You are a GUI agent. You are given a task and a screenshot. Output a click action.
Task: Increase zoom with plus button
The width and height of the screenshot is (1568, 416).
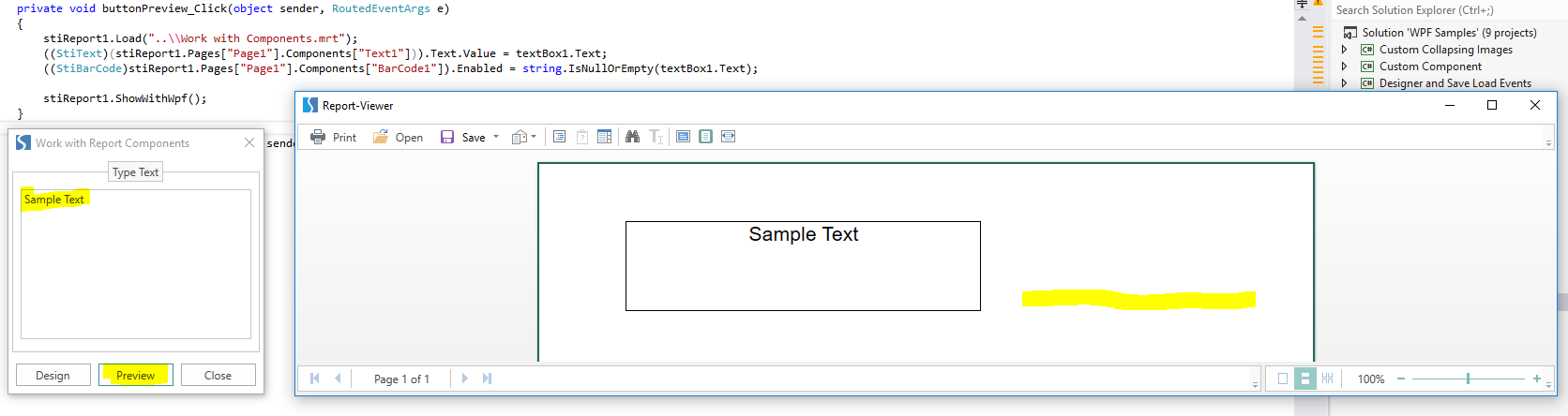(1537, 379)
